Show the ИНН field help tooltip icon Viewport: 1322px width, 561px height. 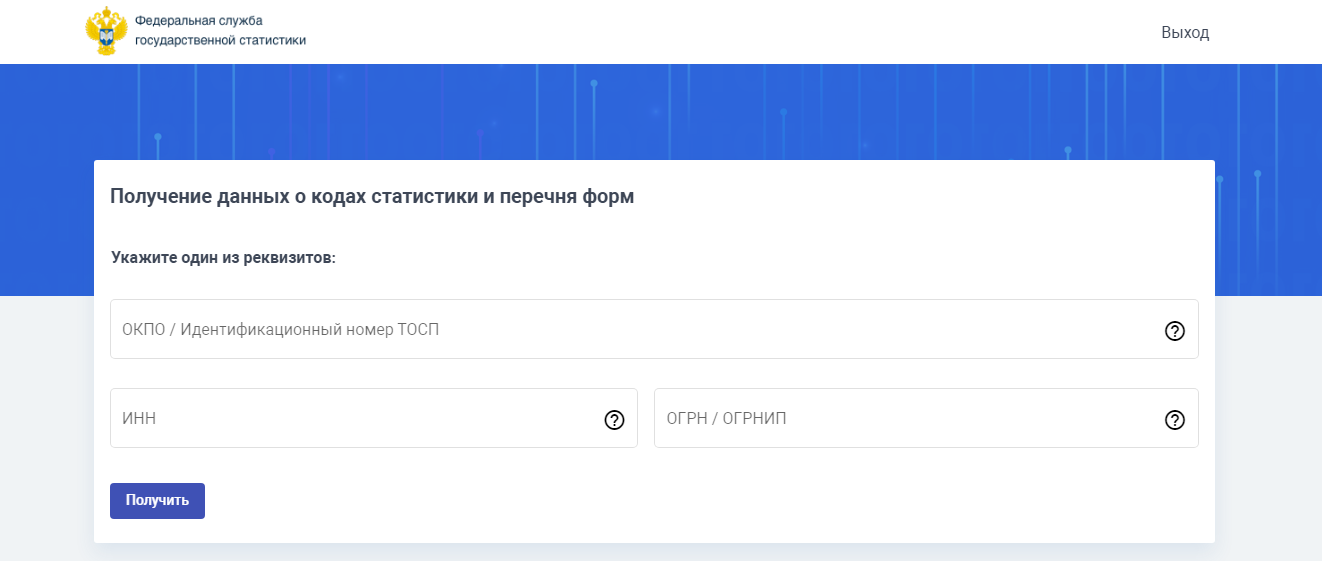tap(614, 420)
